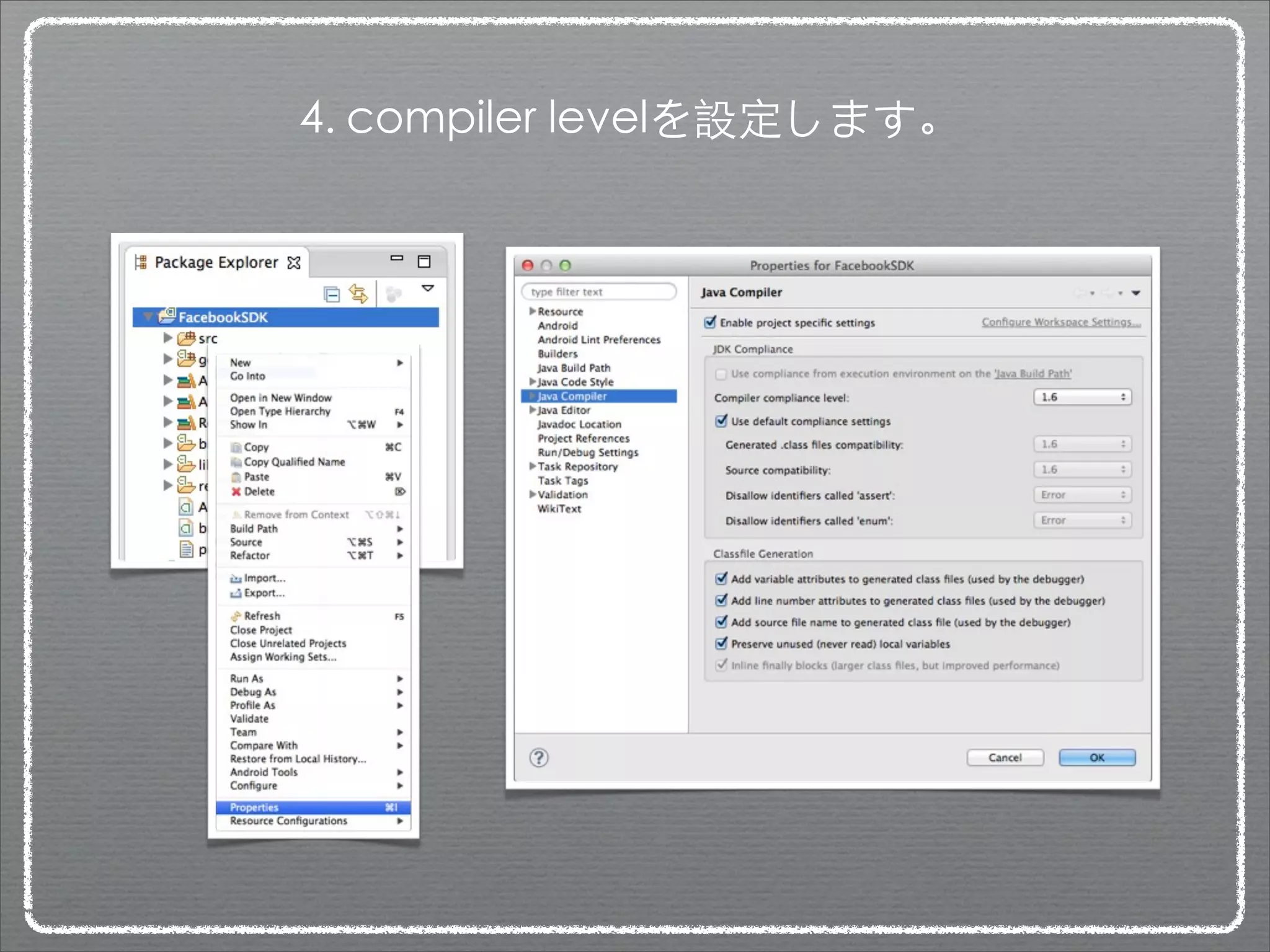Click Paste icon in context menu

[x=236, y=477]
